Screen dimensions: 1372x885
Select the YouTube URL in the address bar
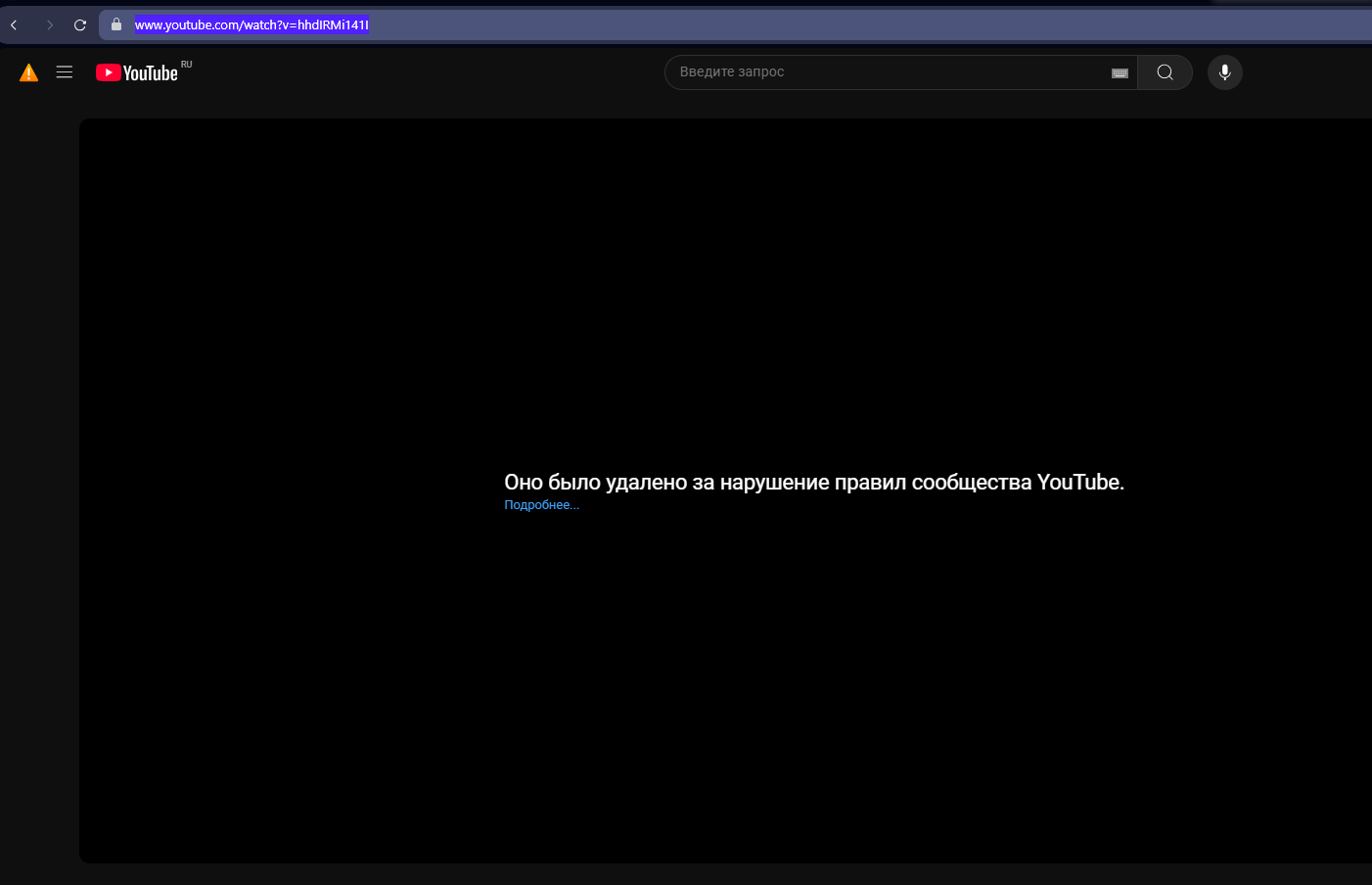252,25
